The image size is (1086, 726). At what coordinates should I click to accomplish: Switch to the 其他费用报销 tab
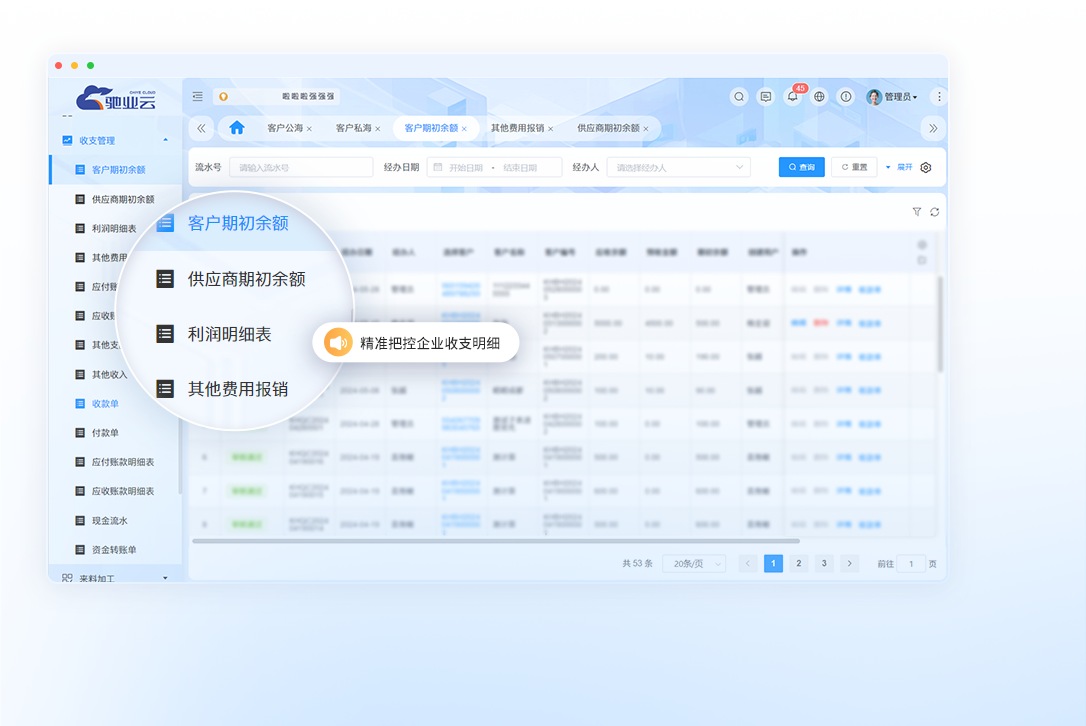[x=516, y=128]
